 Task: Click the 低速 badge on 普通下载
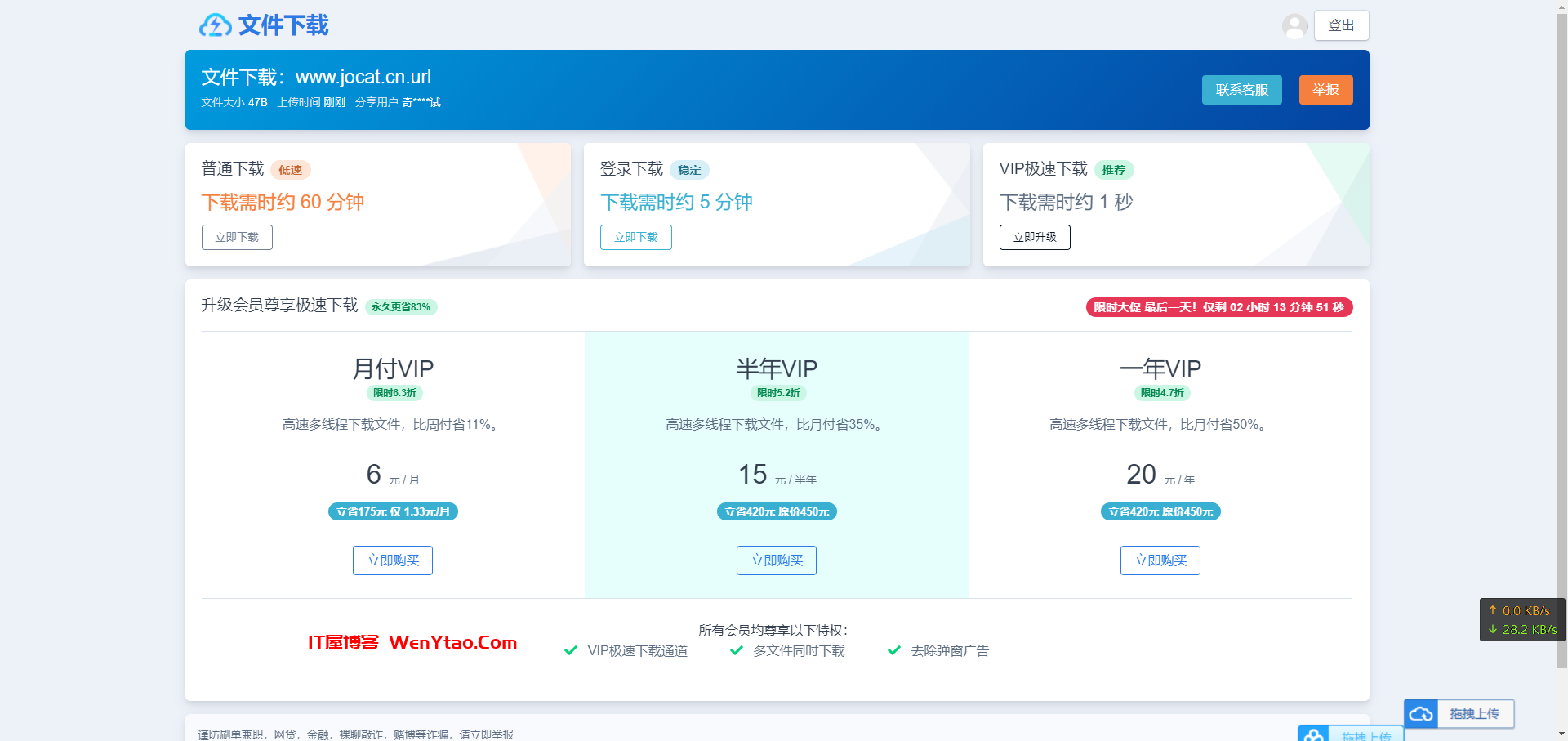tap(290, 170)
